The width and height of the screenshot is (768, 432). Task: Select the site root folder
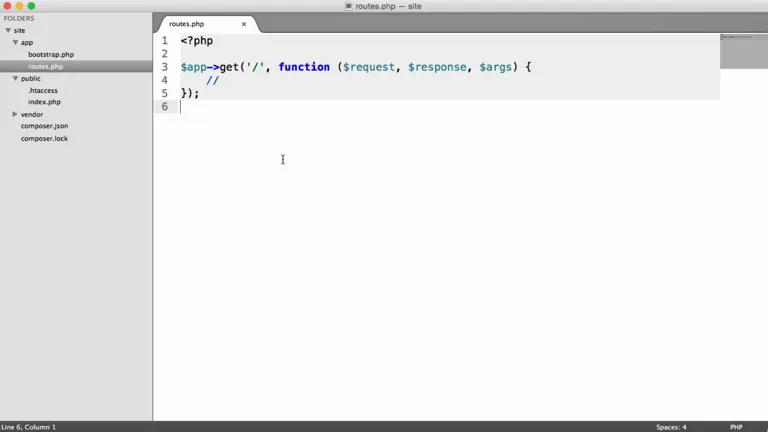coord(20,30)
